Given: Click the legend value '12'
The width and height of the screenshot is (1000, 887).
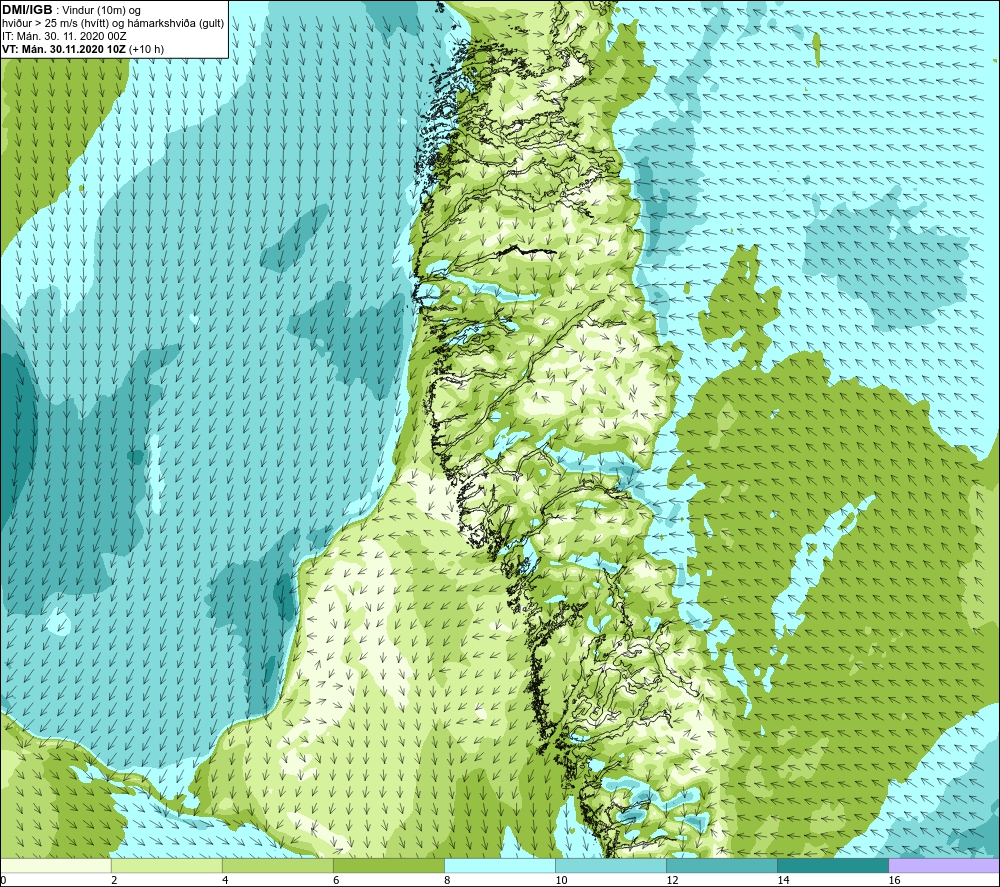Looking at the screenshot, I should [672, 881].
